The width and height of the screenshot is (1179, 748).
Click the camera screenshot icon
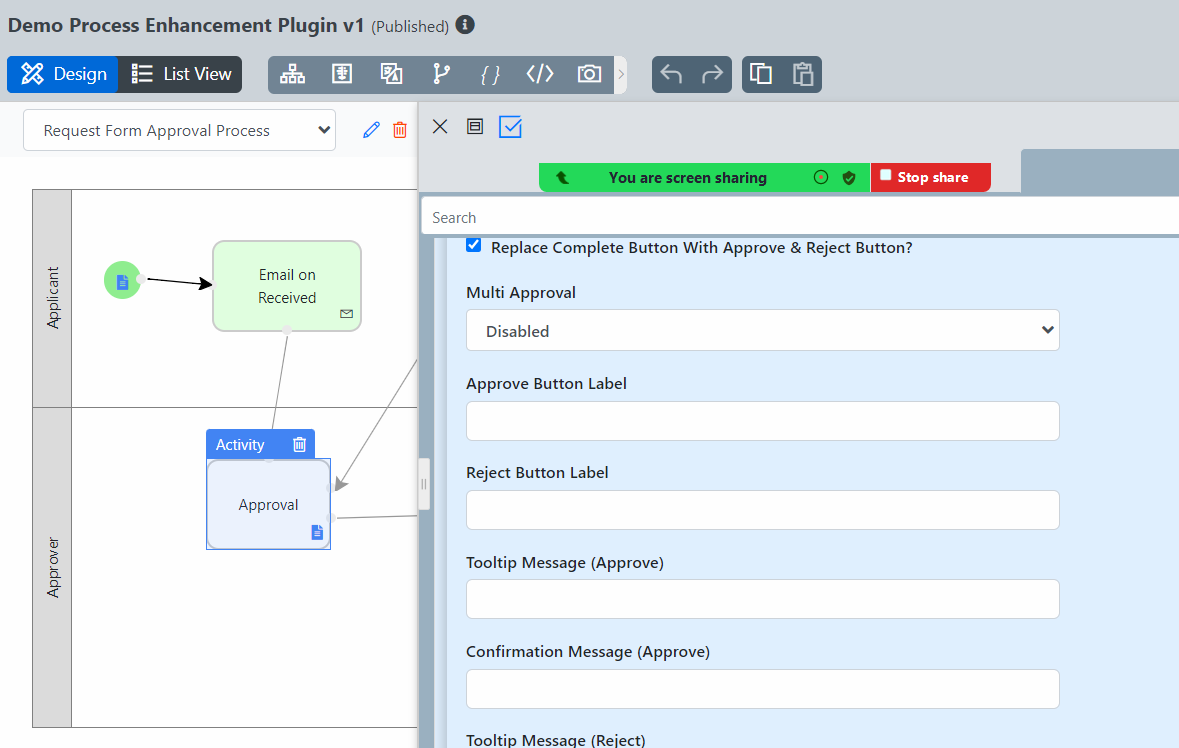click(589, 74)
